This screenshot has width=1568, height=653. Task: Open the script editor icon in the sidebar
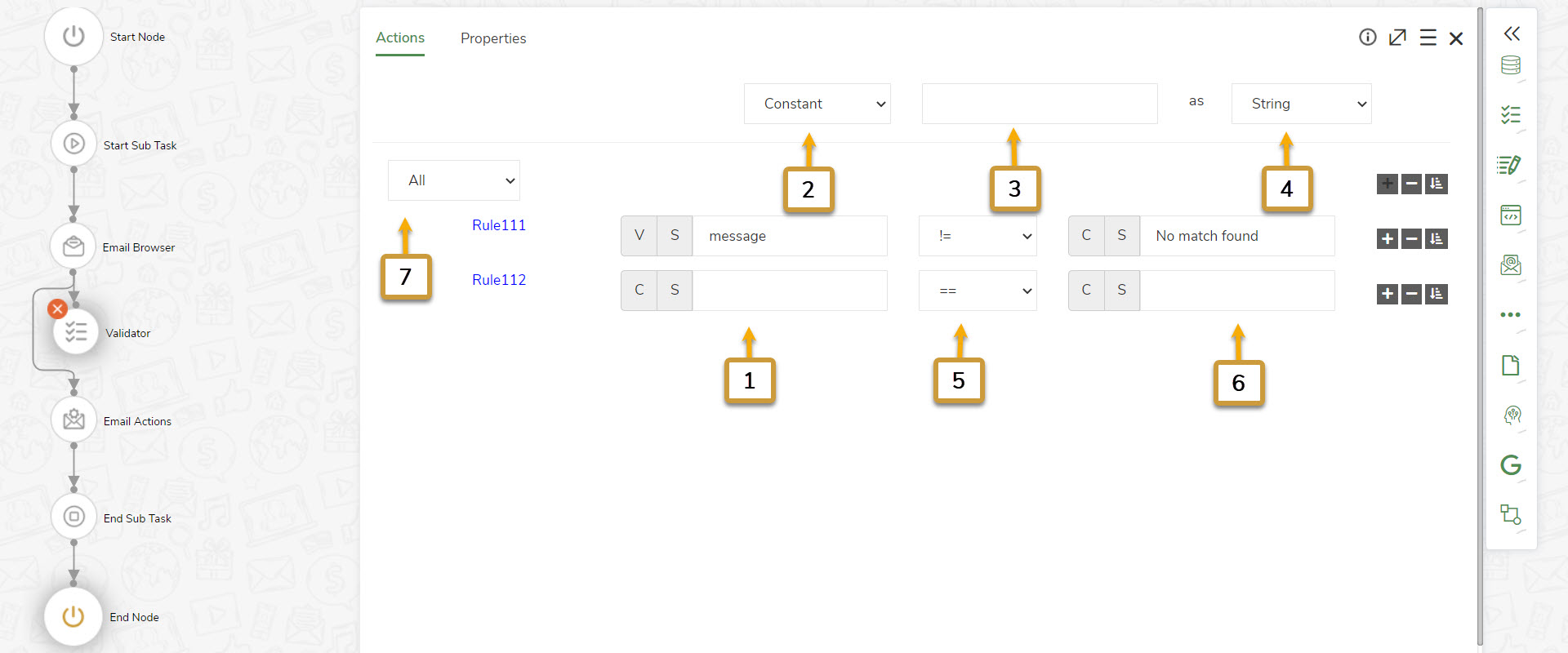pyautogui.click(x=1511, y=165)
